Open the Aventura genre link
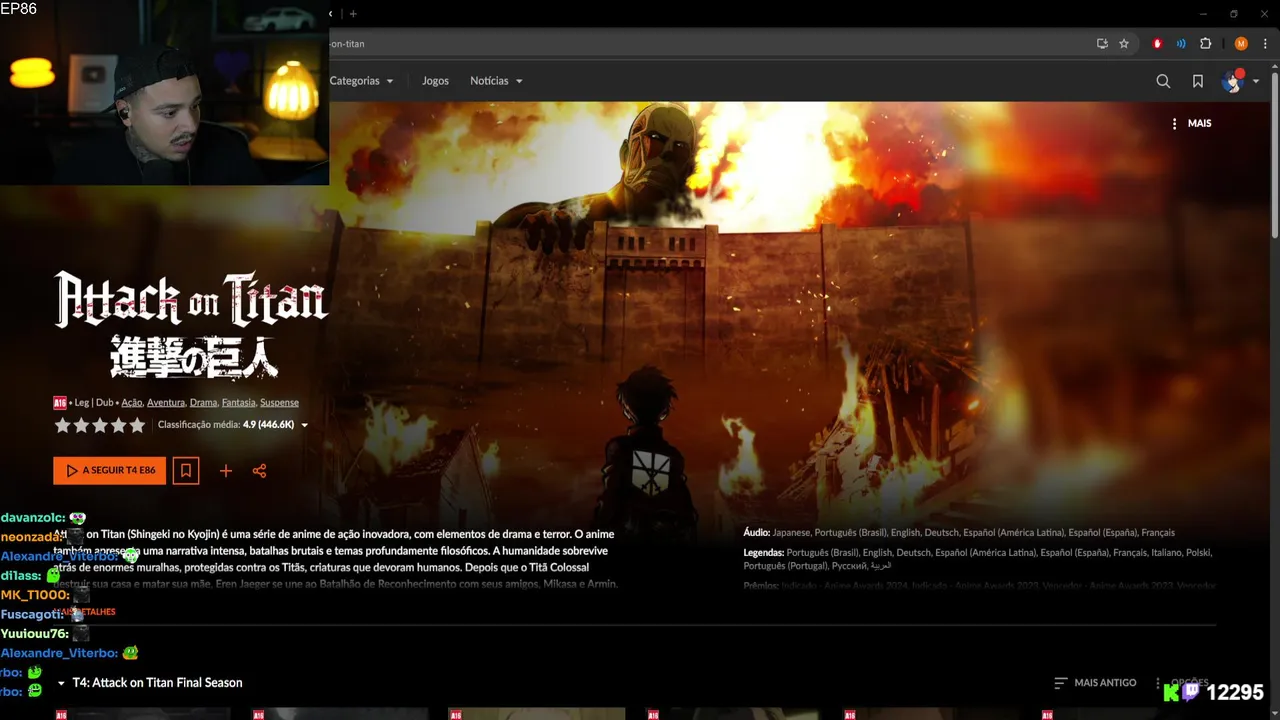 pyautogui.click(x=166, y=403)
